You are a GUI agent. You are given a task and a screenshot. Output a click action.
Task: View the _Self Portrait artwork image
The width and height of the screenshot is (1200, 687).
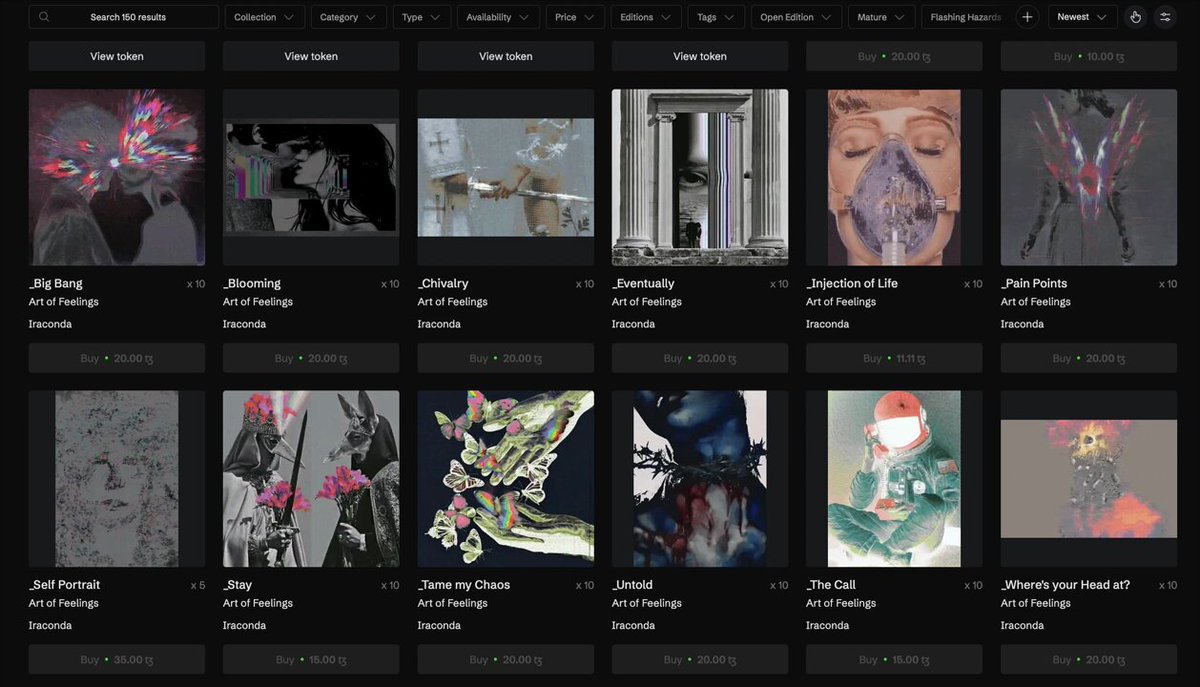pos(117,479)
